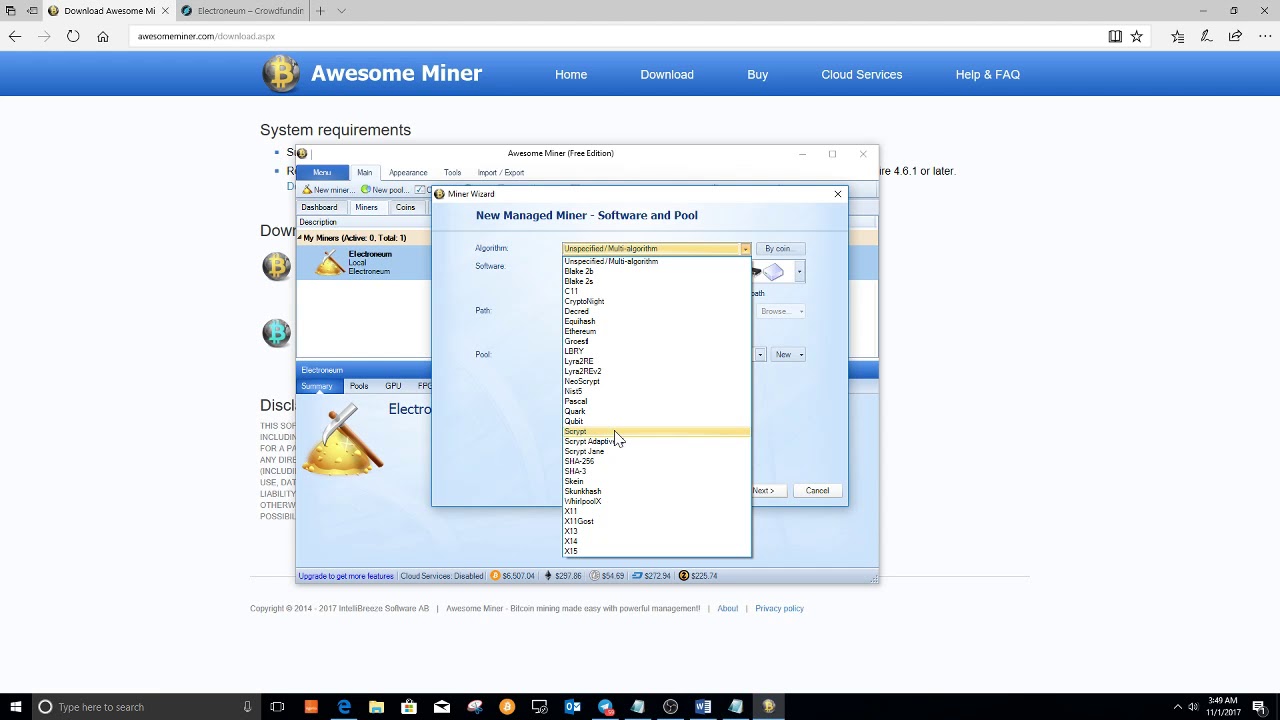Open Cloud Services in website navigation
The width and height of the screenshot is (1280, 720).
[862, 75]
